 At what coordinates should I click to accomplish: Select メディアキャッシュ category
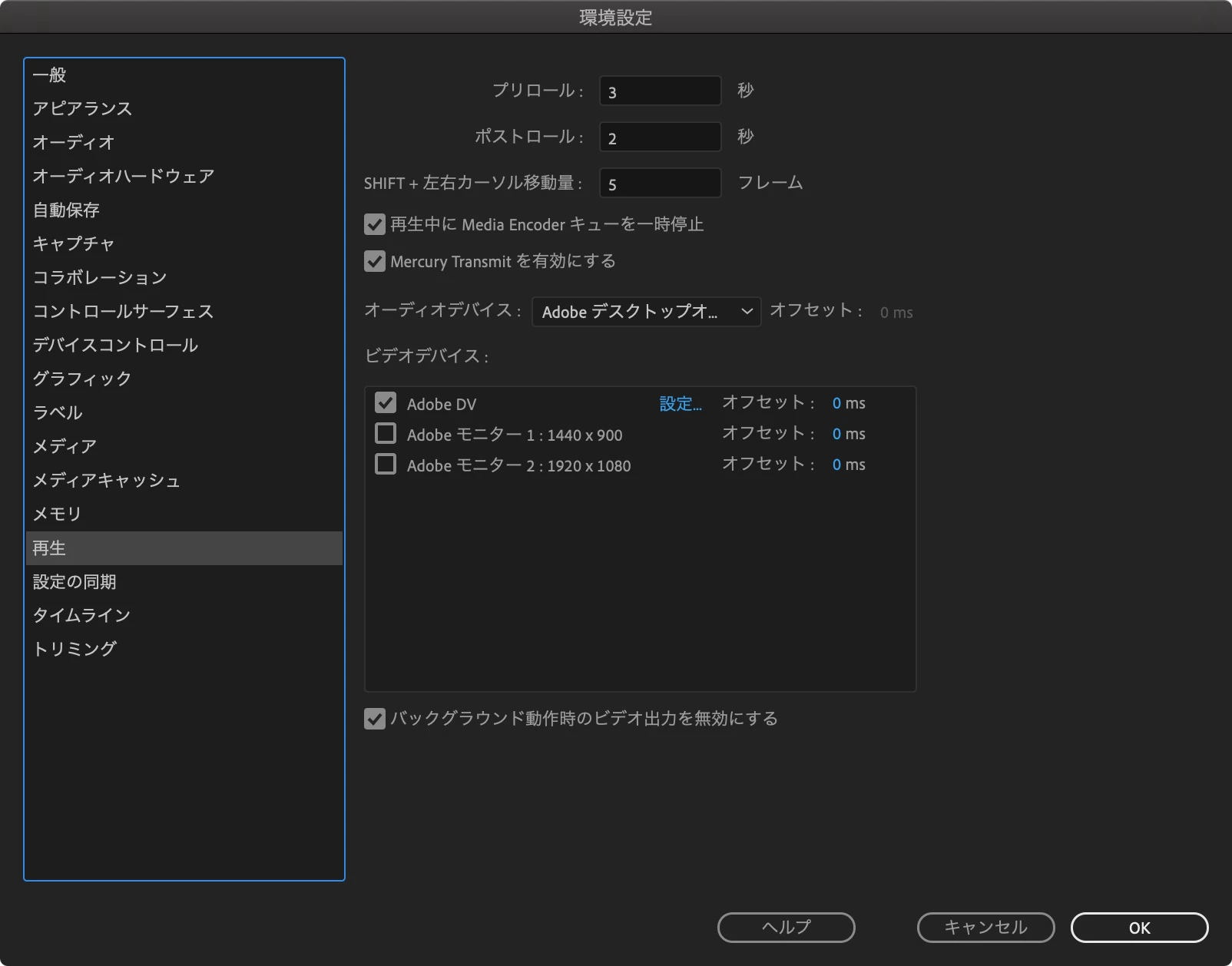[x=184, y=481]
